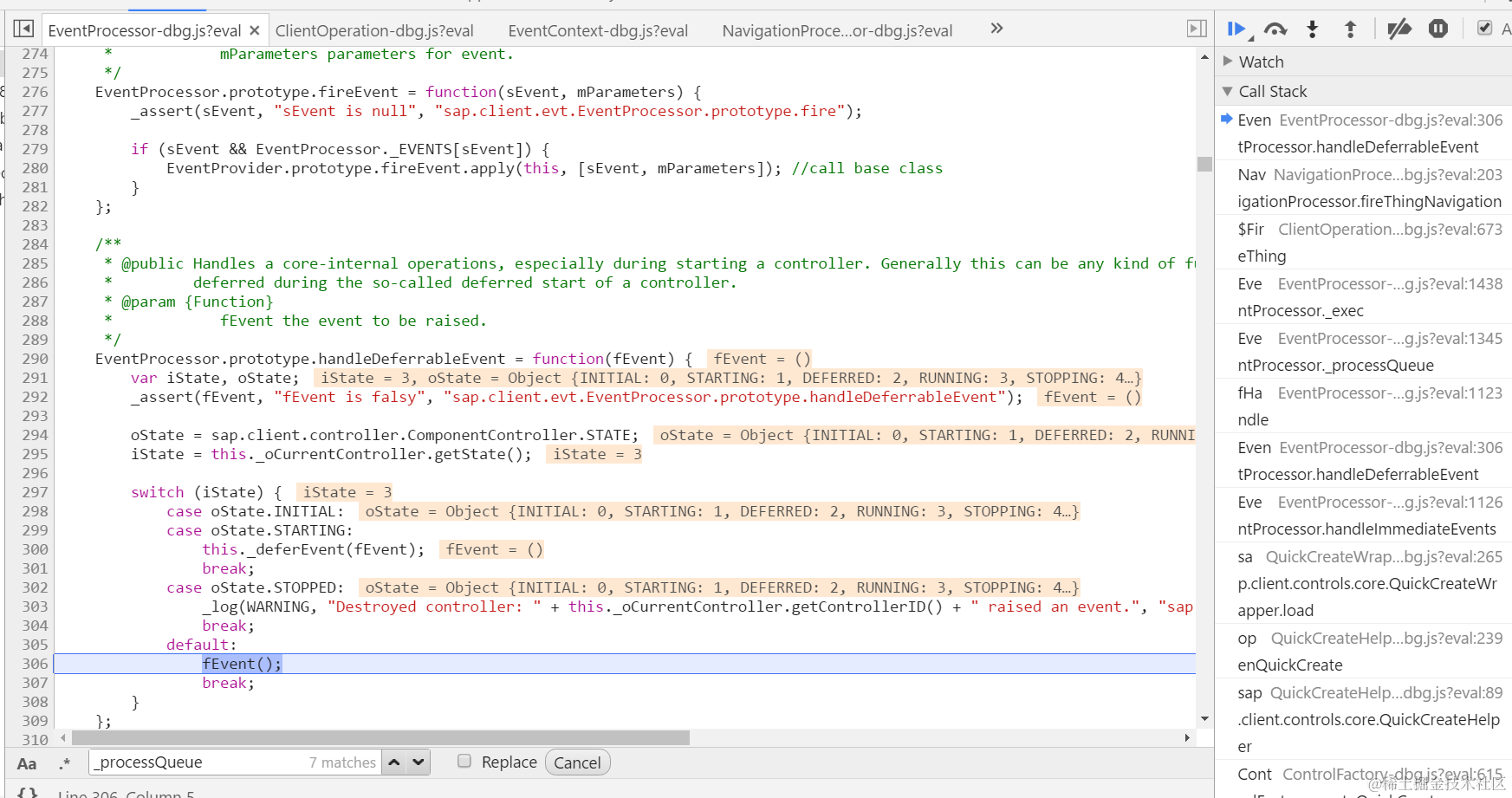Click the horizontal scrollbar right arrow

1187,738
